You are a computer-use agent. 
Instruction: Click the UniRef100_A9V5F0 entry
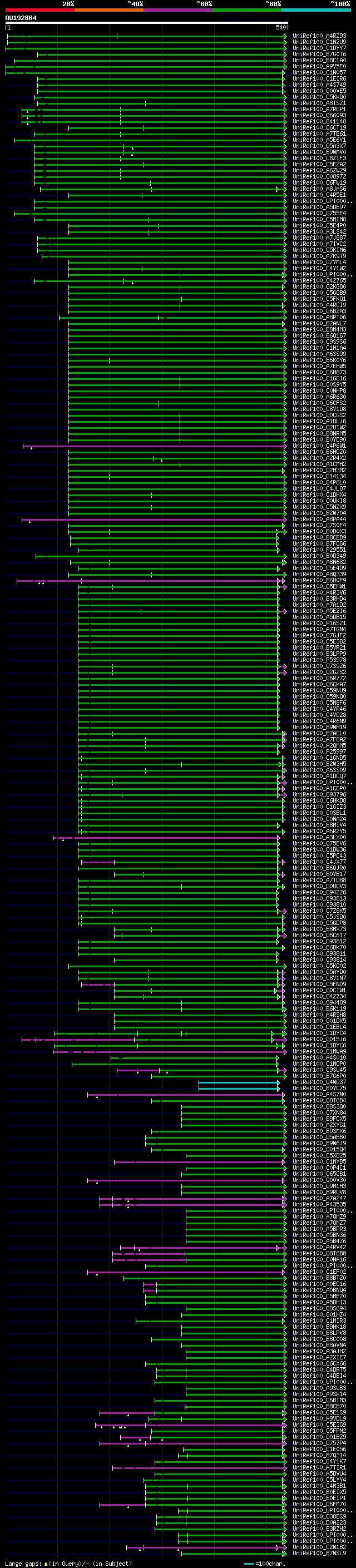(319, 66)
